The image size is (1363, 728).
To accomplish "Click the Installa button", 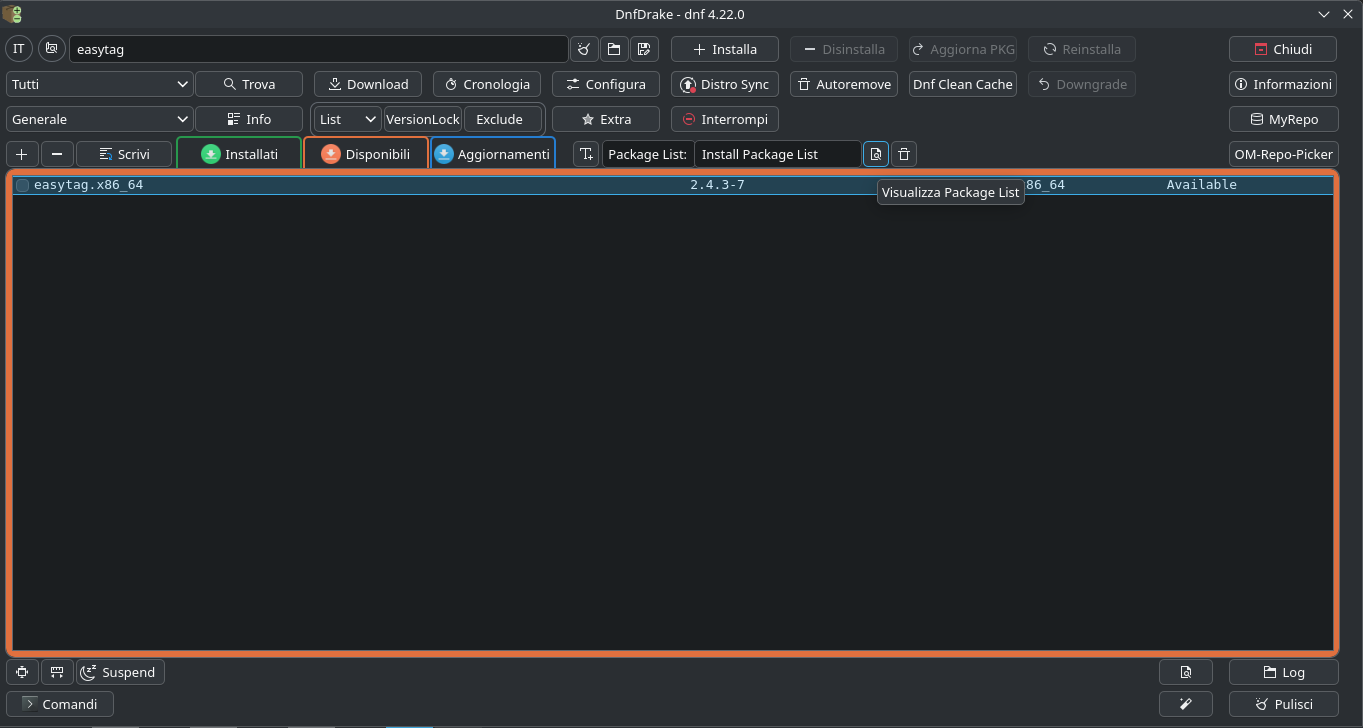I will (724, 49).
